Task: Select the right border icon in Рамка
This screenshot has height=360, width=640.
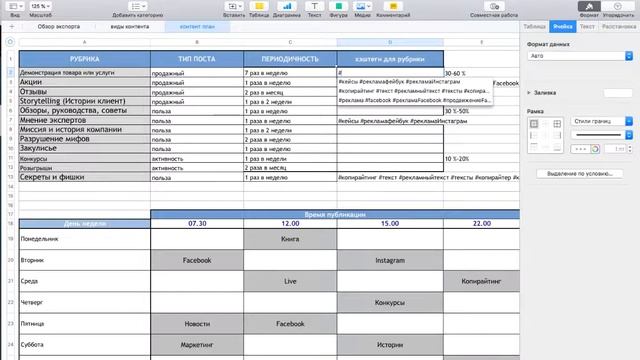Action: (x=557, y=136)
